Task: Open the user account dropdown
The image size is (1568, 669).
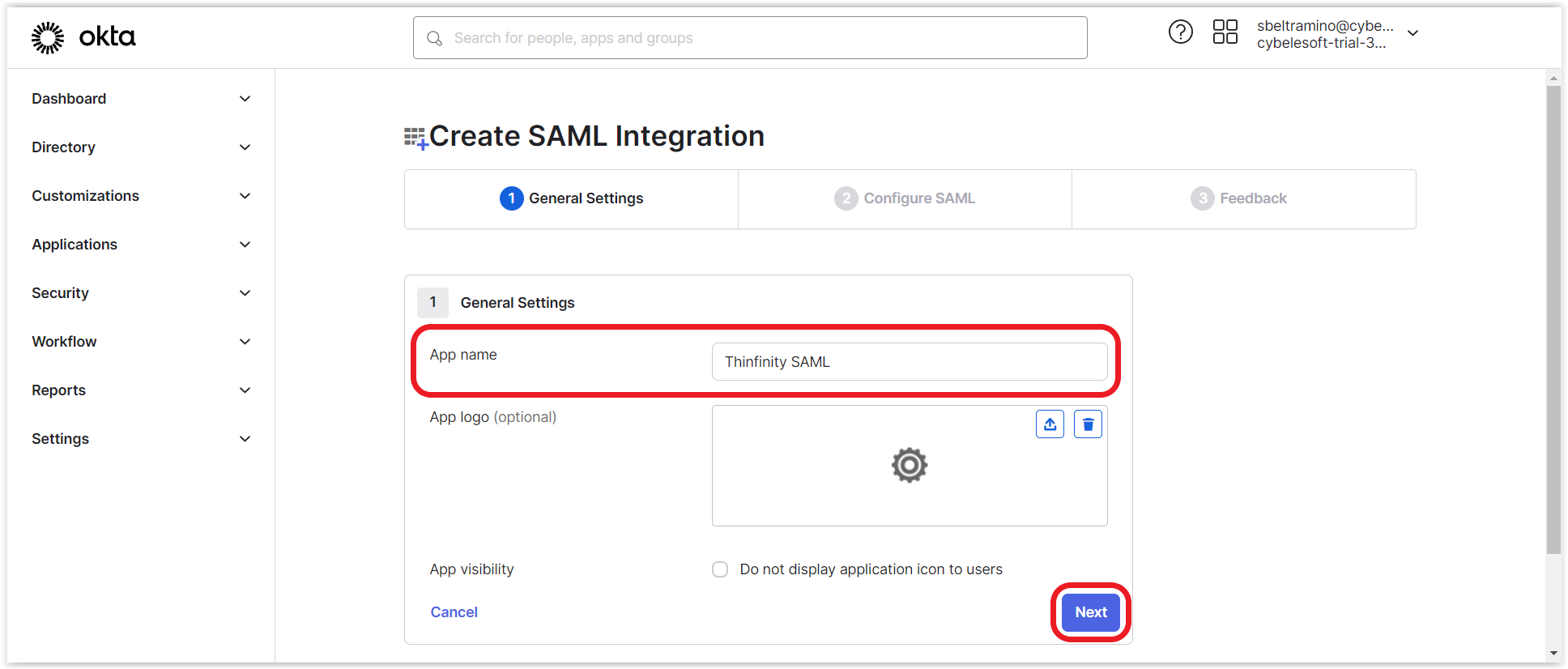Action: coord(1337,34)
